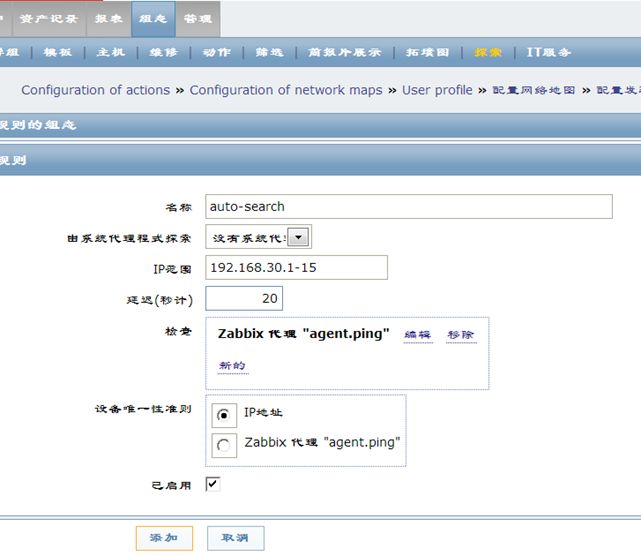Click the 添加 button
641x556 pixels.
tap(164, 538)
